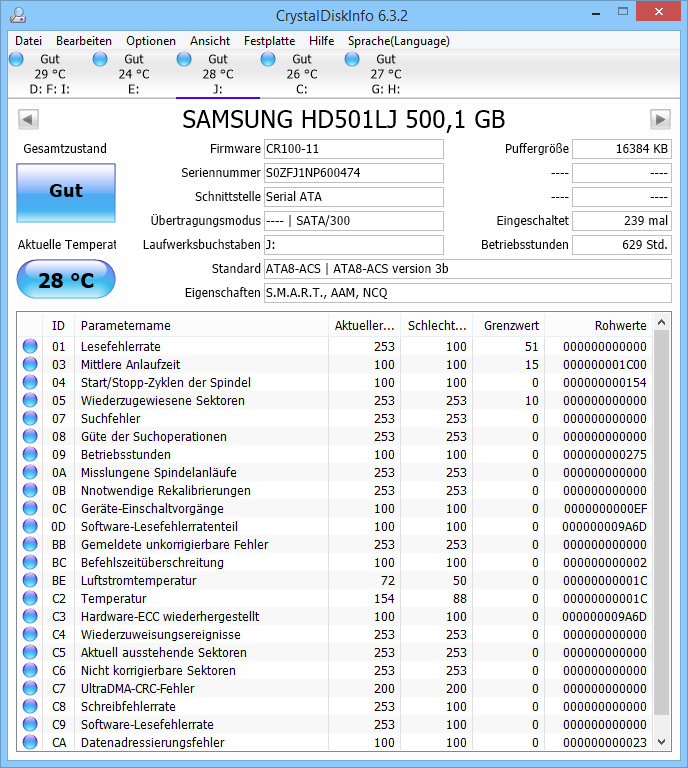Click status orb for Geräte-Einschaltvorgänge row

pyautogui.click(x=30, y=508)
